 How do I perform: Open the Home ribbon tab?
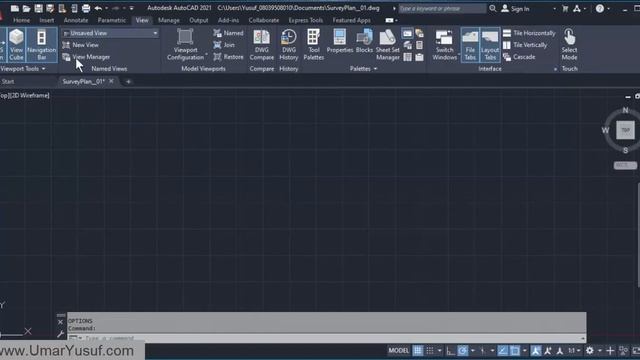pyautogui.click(x=21, y=20)
